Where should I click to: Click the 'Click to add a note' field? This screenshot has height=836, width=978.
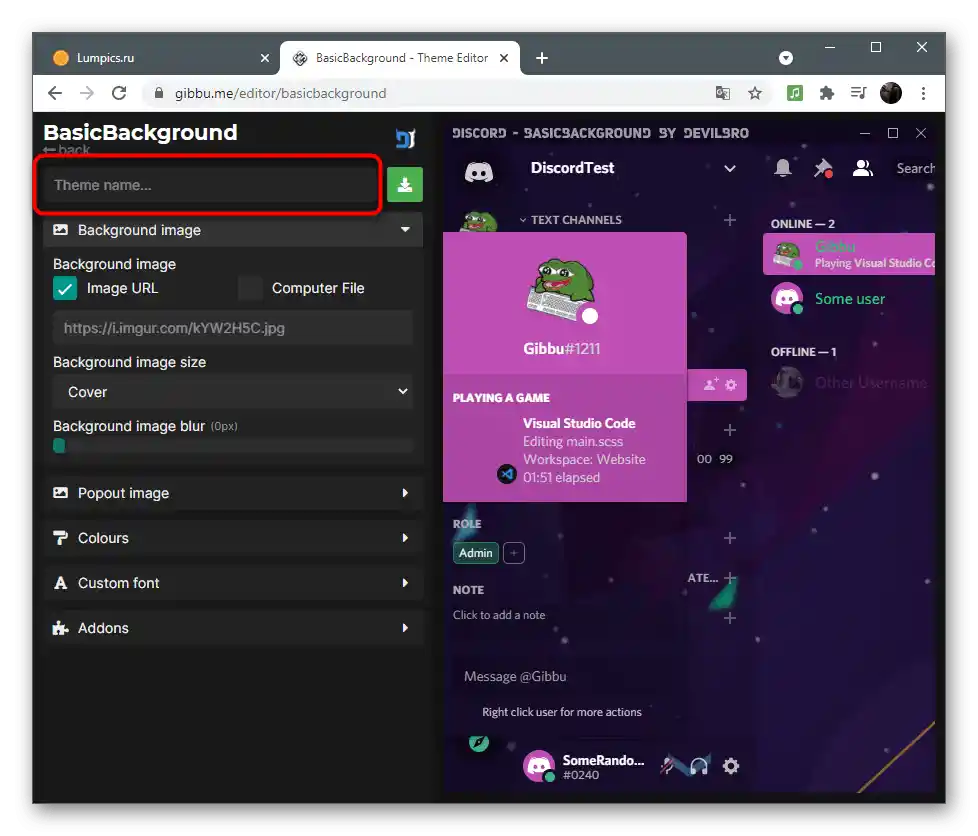(x=499, y=615)
